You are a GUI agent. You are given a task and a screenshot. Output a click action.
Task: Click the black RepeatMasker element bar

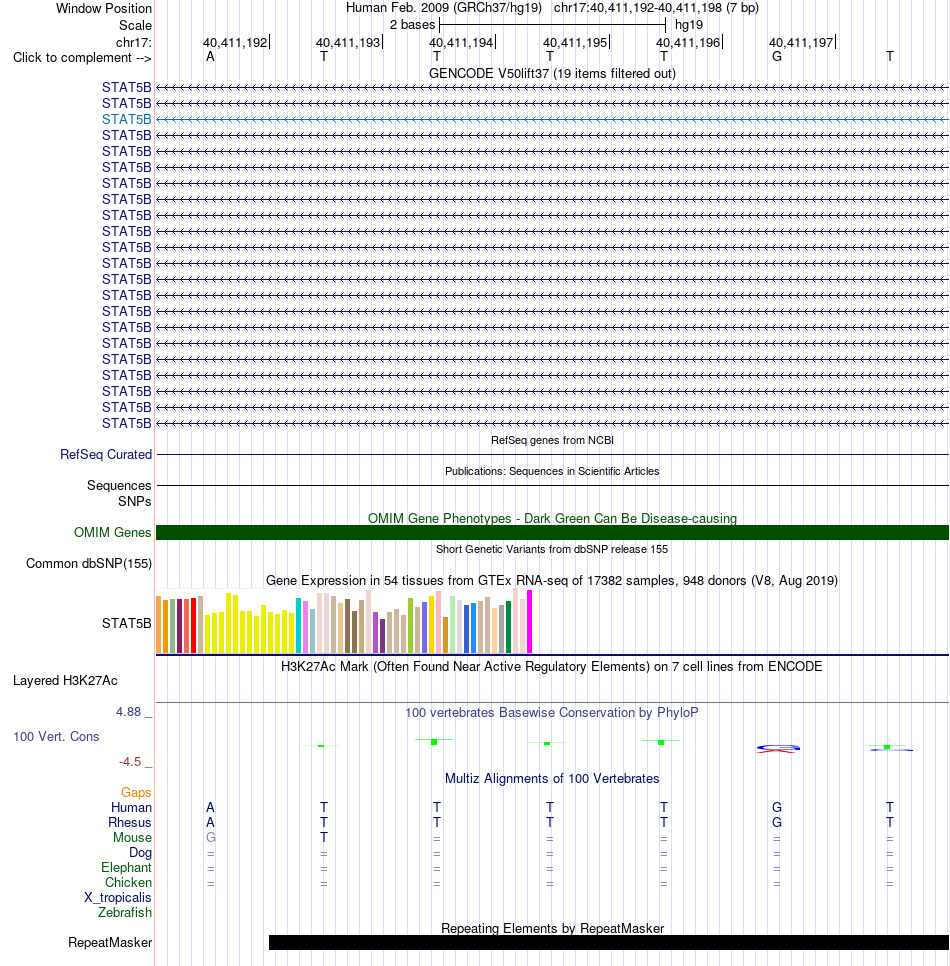[609, 943]
